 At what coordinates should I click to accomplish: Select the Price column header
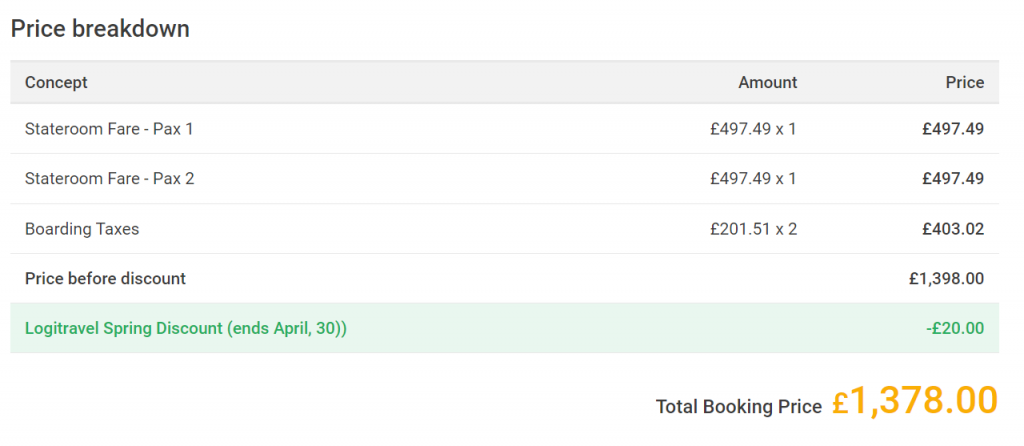pyautogui.click(x=965, y=82)
